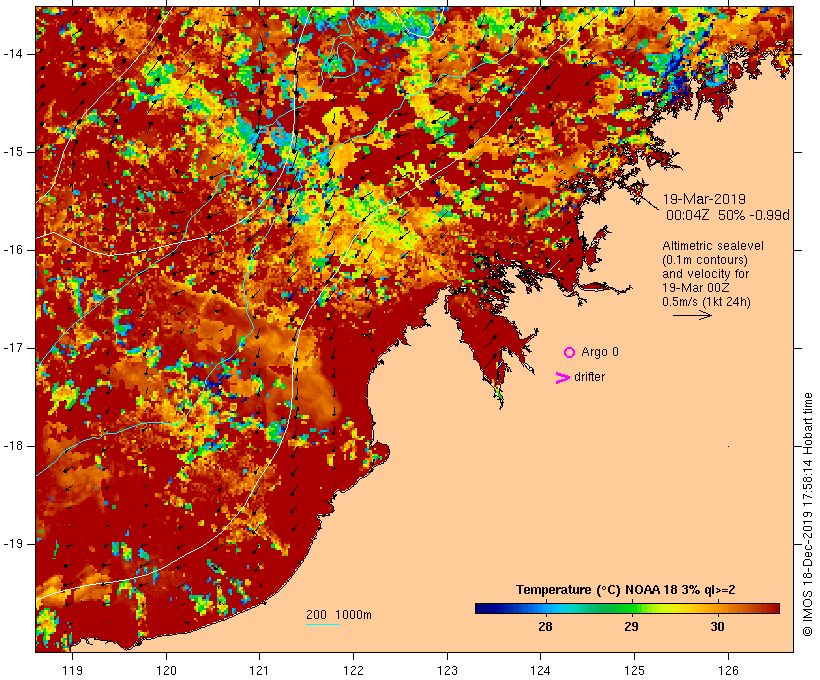
Task: Click the '19-Mar 00Z' text line
Action: [x=696, y=288]
